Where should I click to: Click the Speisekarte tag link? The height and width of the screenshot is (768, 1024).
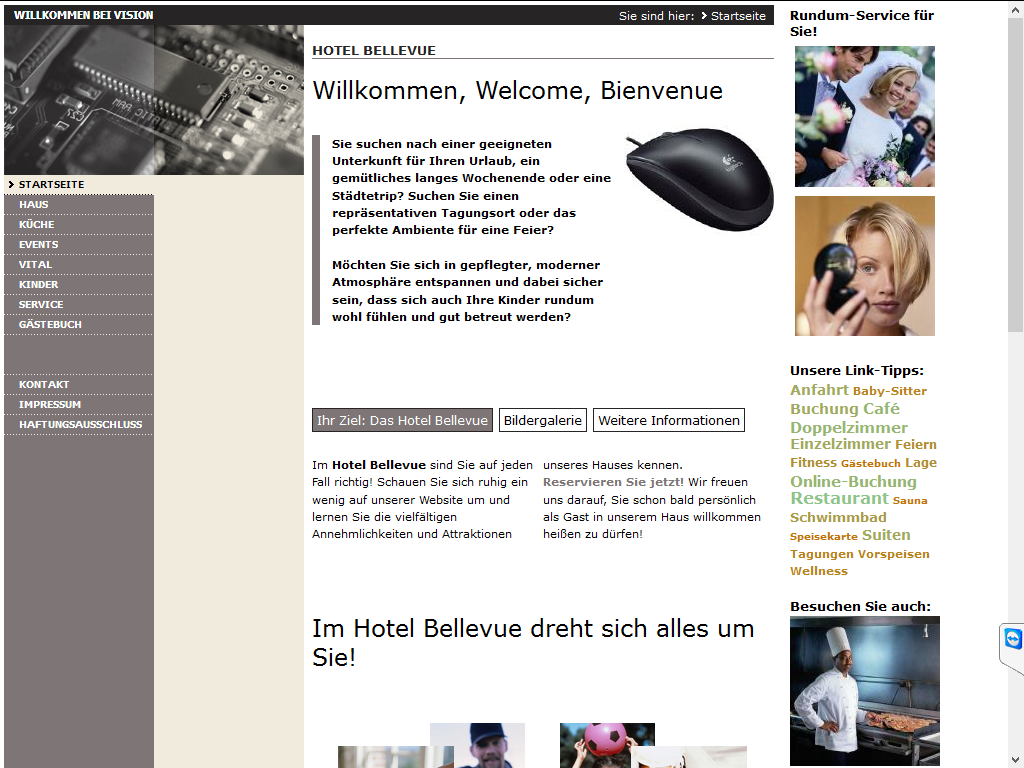click(x=824, y=537)
